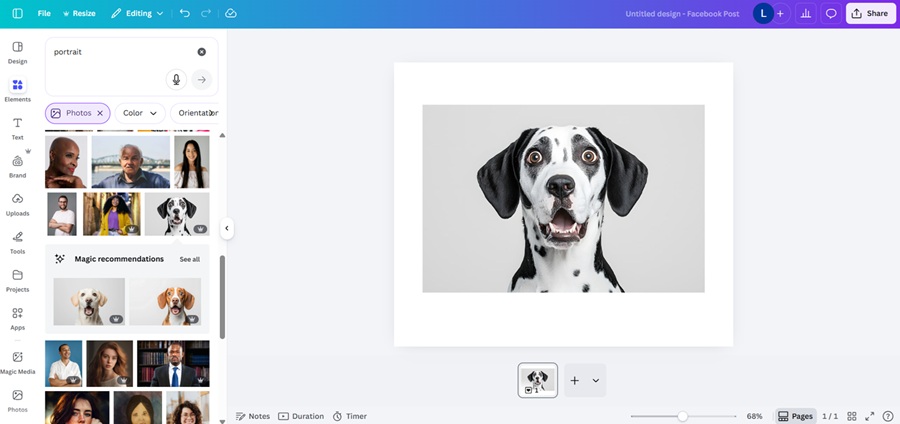Open the help question mark
This screenshot has height=424, width=900.
coord(887,416)
